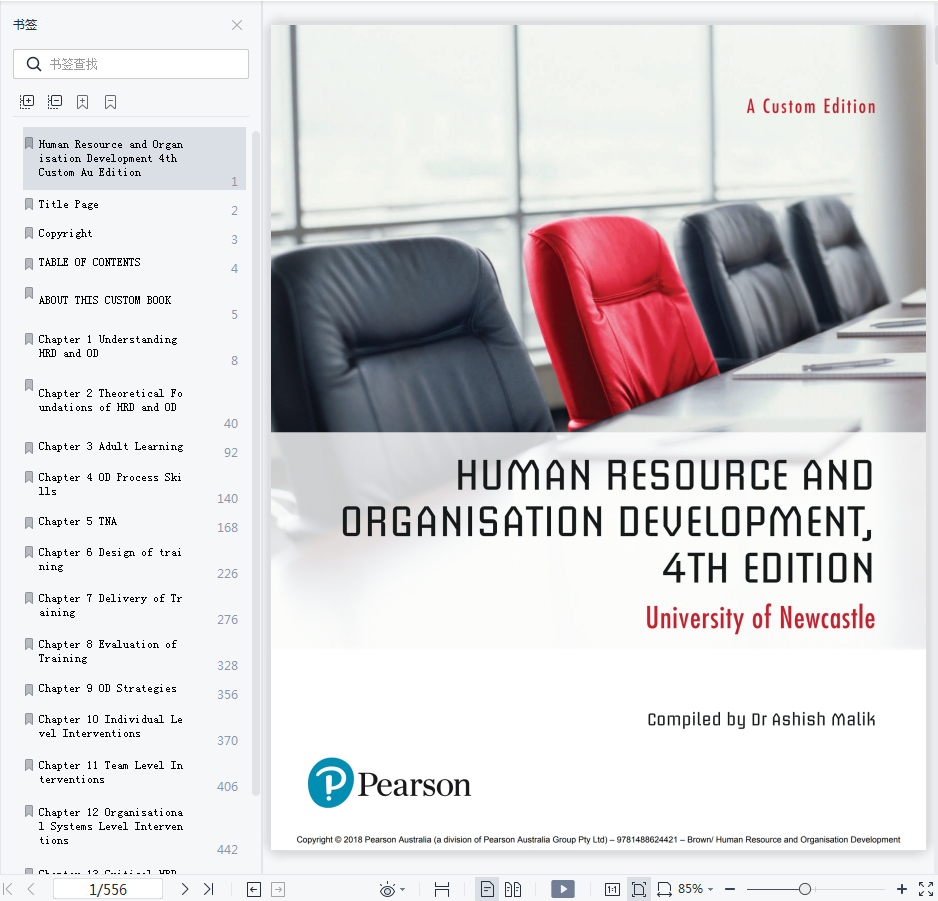Set zoom to actual size 1:1

[x=612, y=890]
